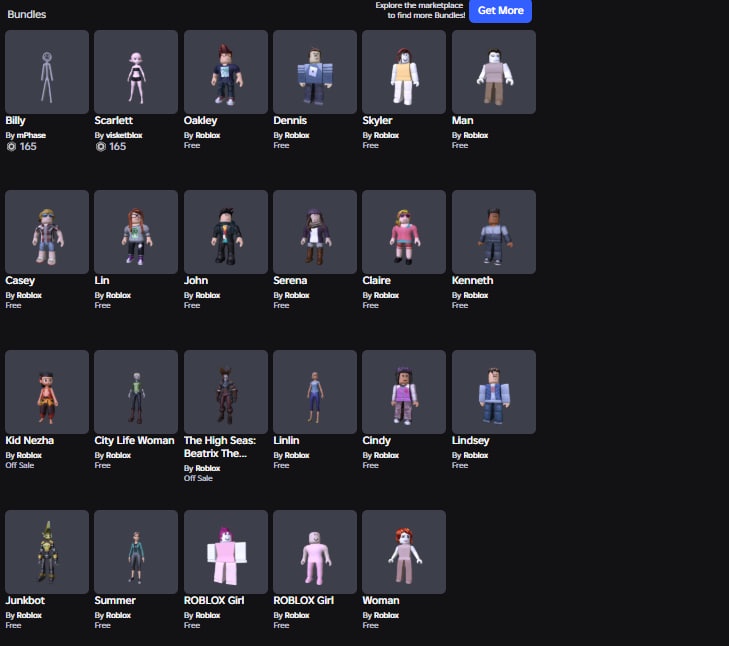The image size is (729, 646).
Task: Open the Kenneth bundle title link
Action: pyautogui.click(x=472, y=280)
